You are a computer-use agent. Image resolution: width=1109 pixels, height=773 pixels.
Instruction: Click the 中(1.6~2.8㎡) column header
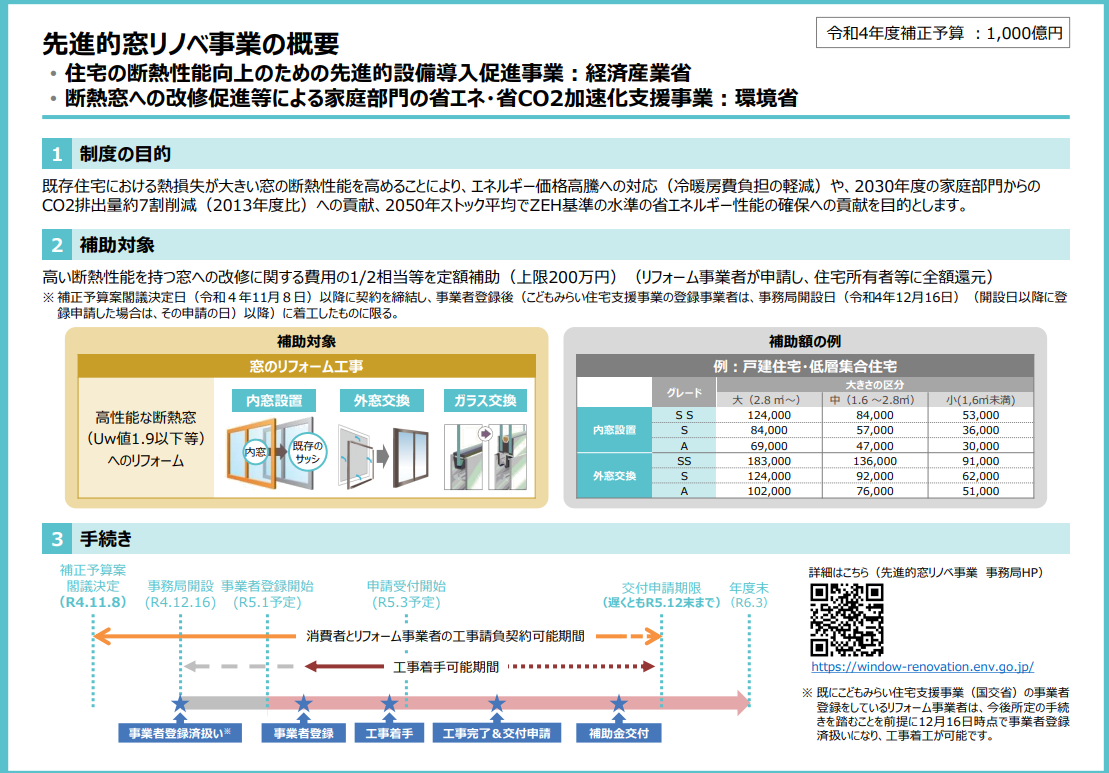[x=875, y=400]
